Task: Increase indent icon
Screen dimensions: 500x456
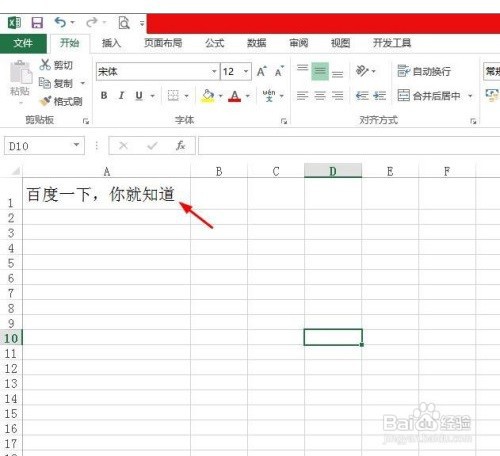Action: [x=380, y=96]
